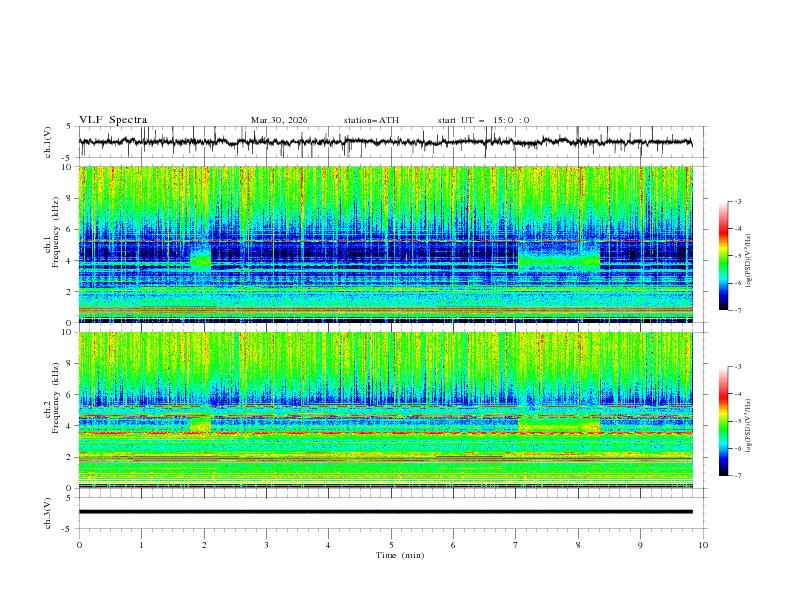Click the time axis tick label '5'

[391, 545]
